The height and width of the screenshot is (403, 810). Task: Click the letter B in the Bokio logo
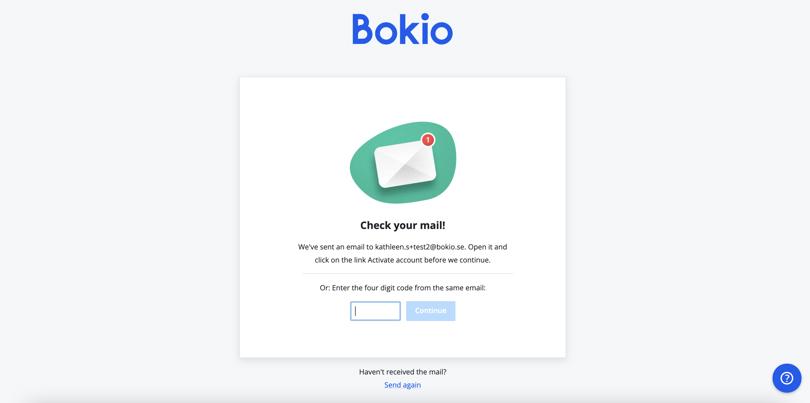[363, 29]
